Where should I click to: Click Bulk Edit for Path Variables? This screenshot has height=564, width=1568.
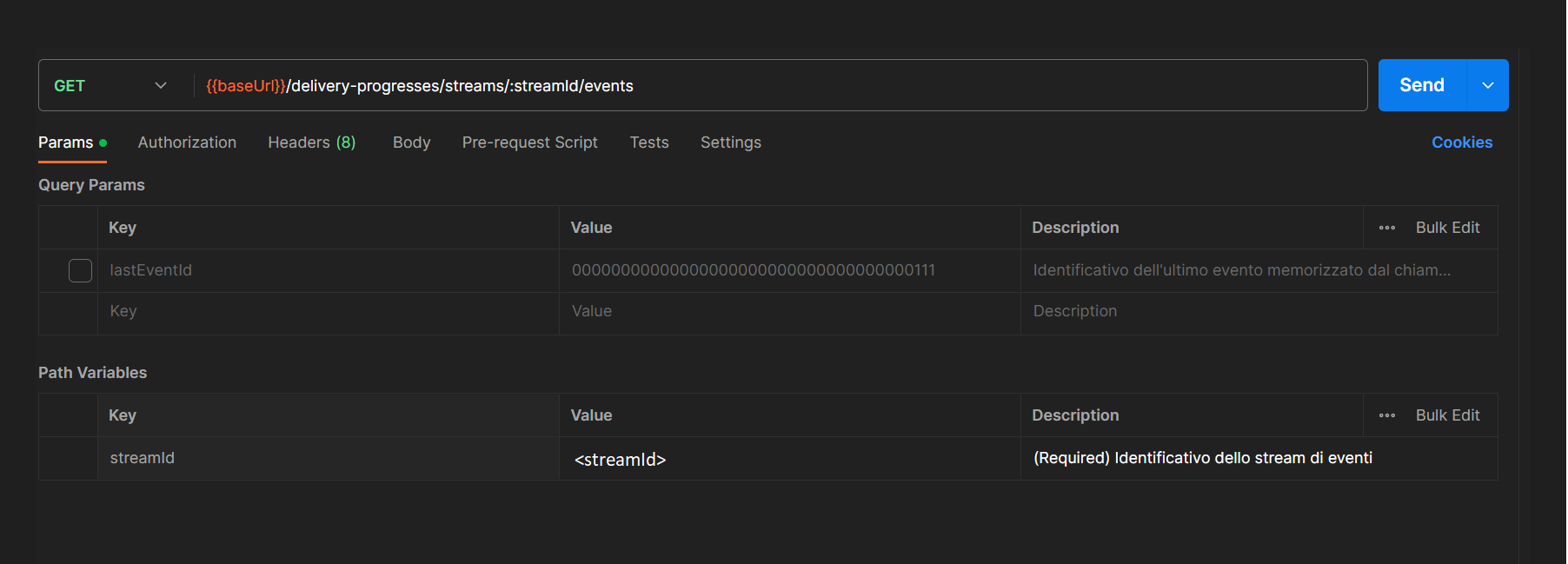(1447, 415)
